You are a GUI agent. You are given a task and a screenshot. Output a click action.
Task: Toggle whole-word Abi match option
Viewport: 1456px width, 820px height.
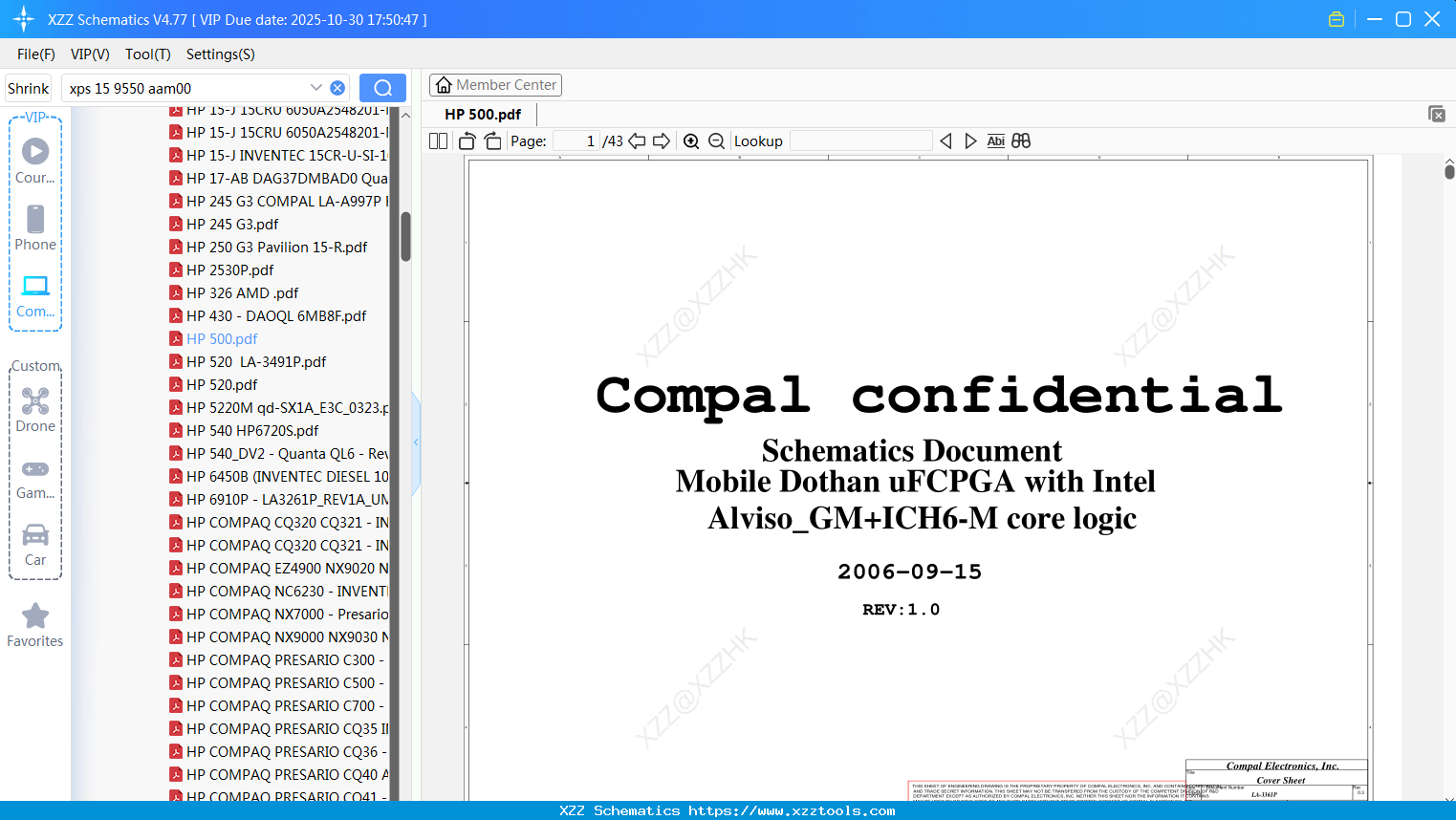point(995,141)
